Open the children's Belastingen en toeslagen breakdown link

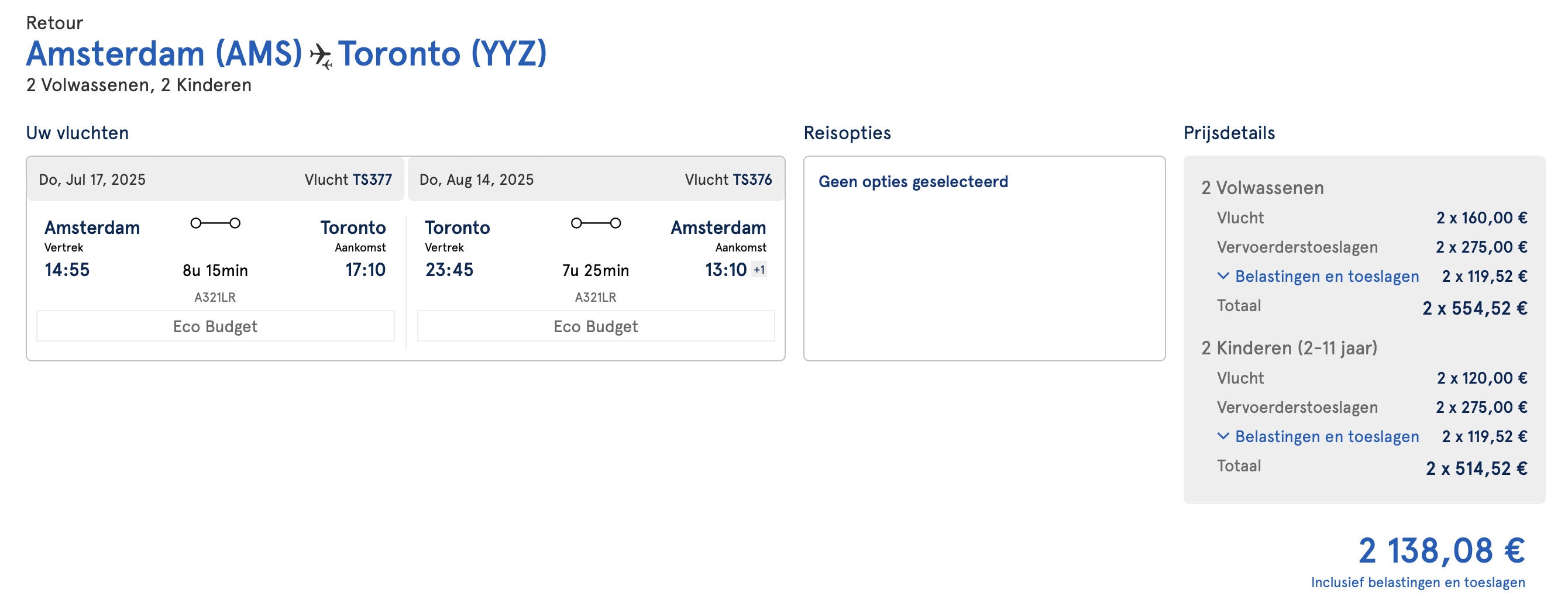(x=1326, y=436)
